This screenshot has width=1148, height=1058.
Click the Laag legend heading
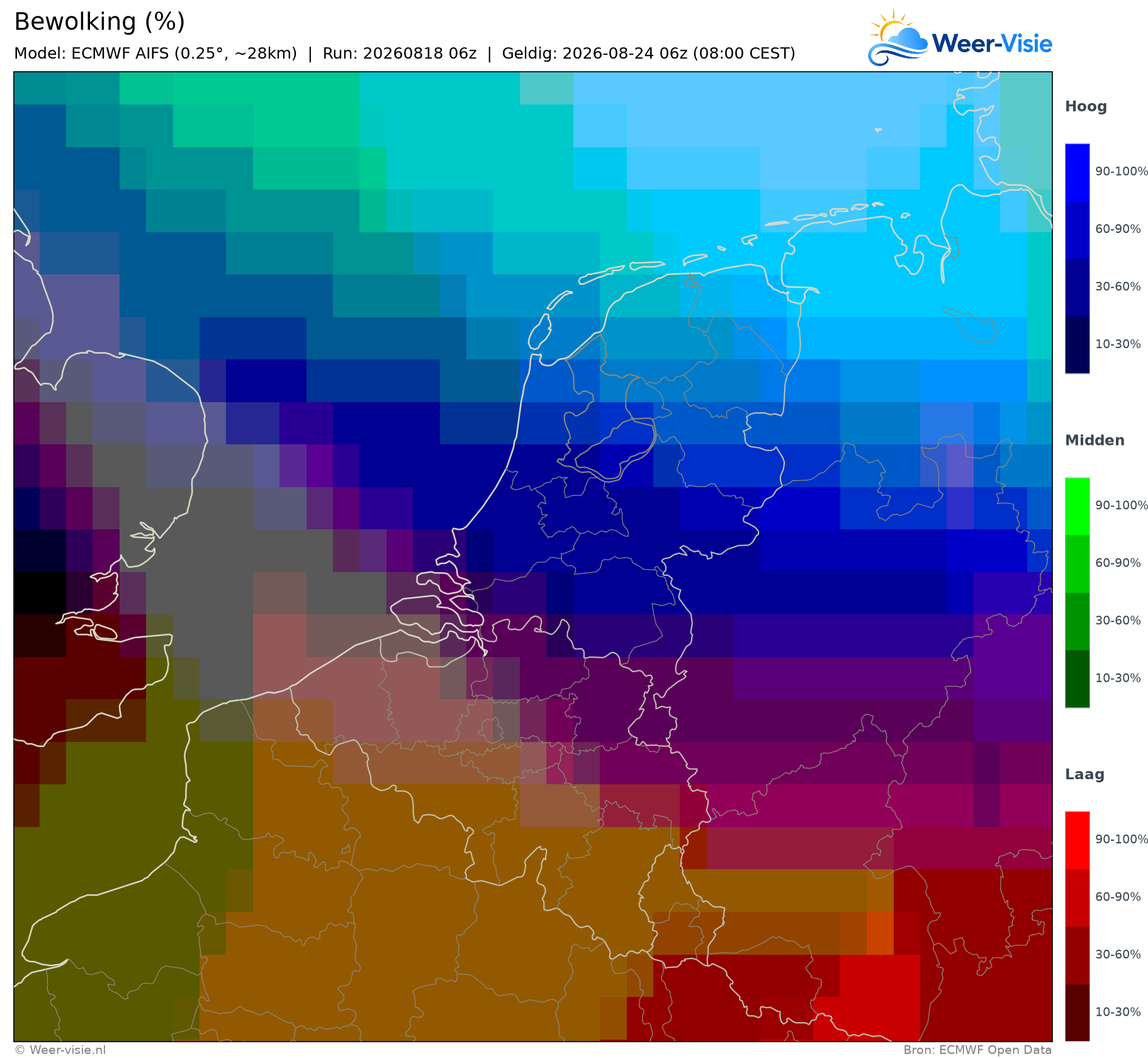tap(1084, 775)
